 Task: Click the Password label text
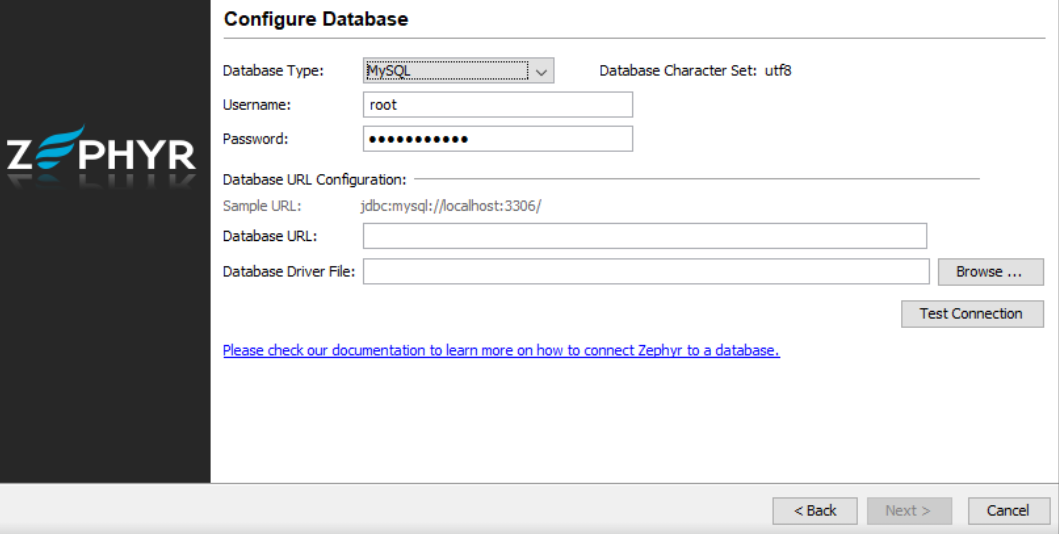point(255,139)
